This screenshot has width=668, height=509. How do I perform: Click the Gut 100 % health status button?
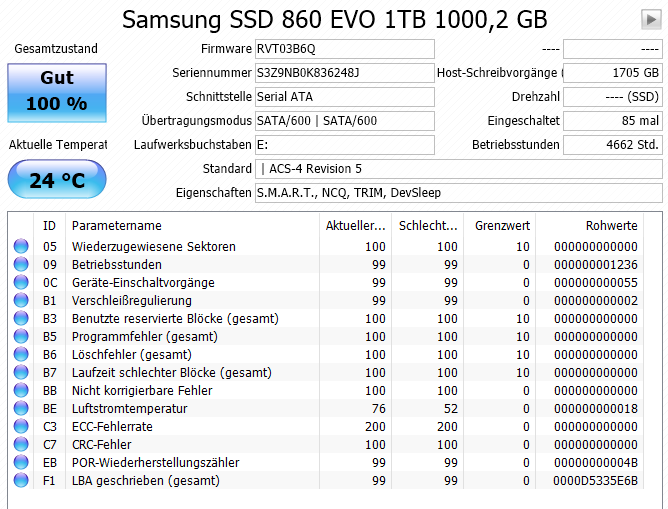click(57, 93)
